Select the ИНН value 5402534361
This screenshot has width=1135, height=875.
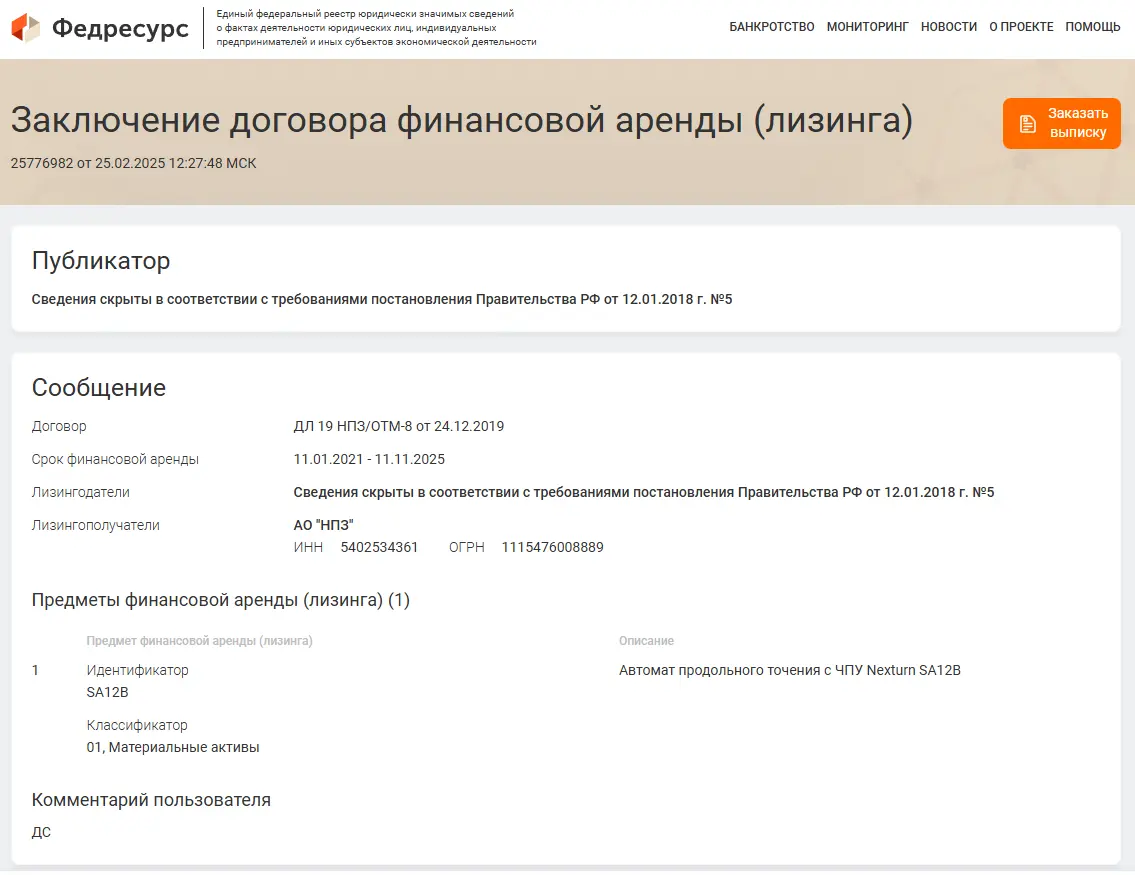point(379,547)
